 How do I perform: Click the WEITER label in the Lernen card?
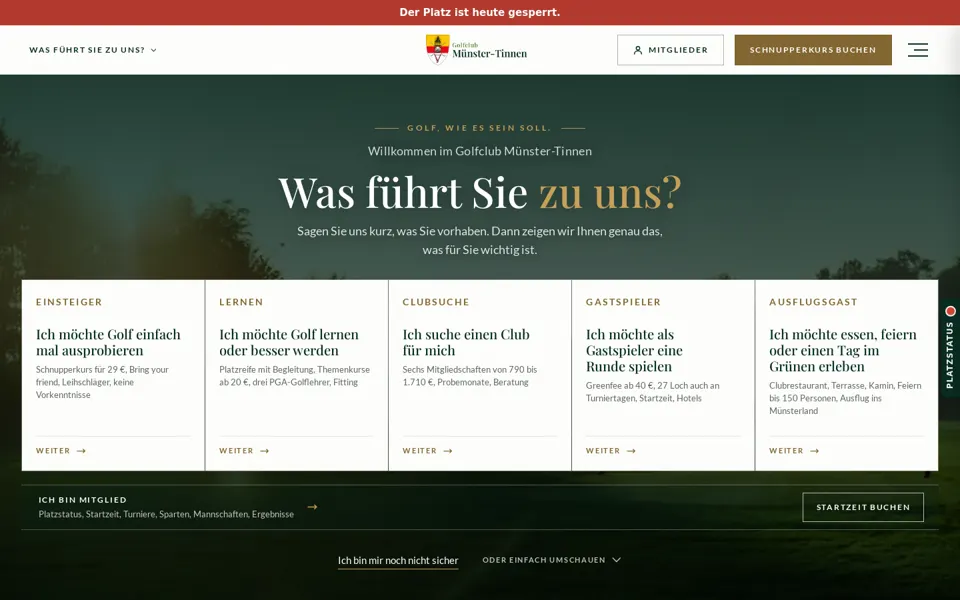click(x=236, y=451)
